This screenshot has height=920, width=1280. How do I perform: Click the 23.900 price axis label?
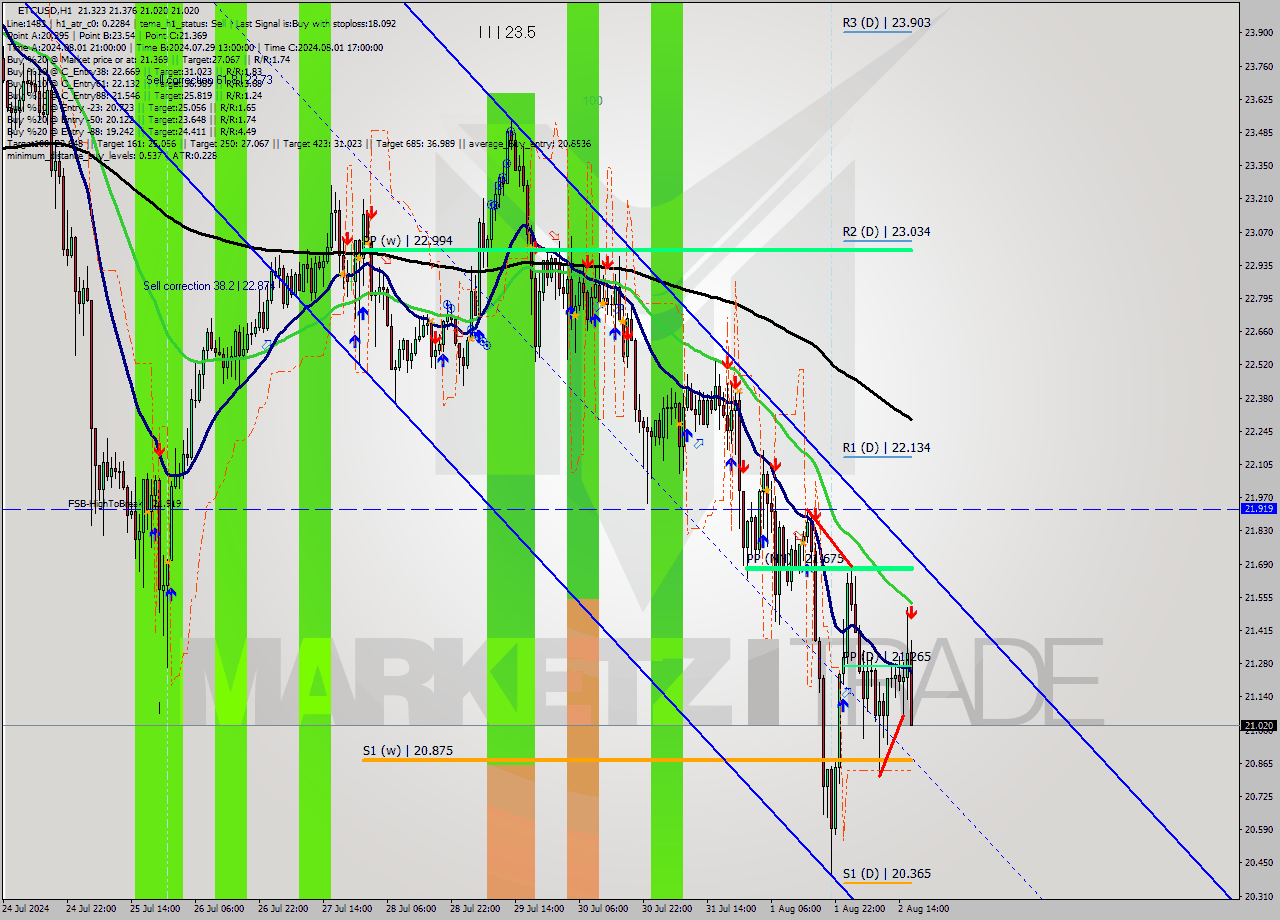point(1258,32)
